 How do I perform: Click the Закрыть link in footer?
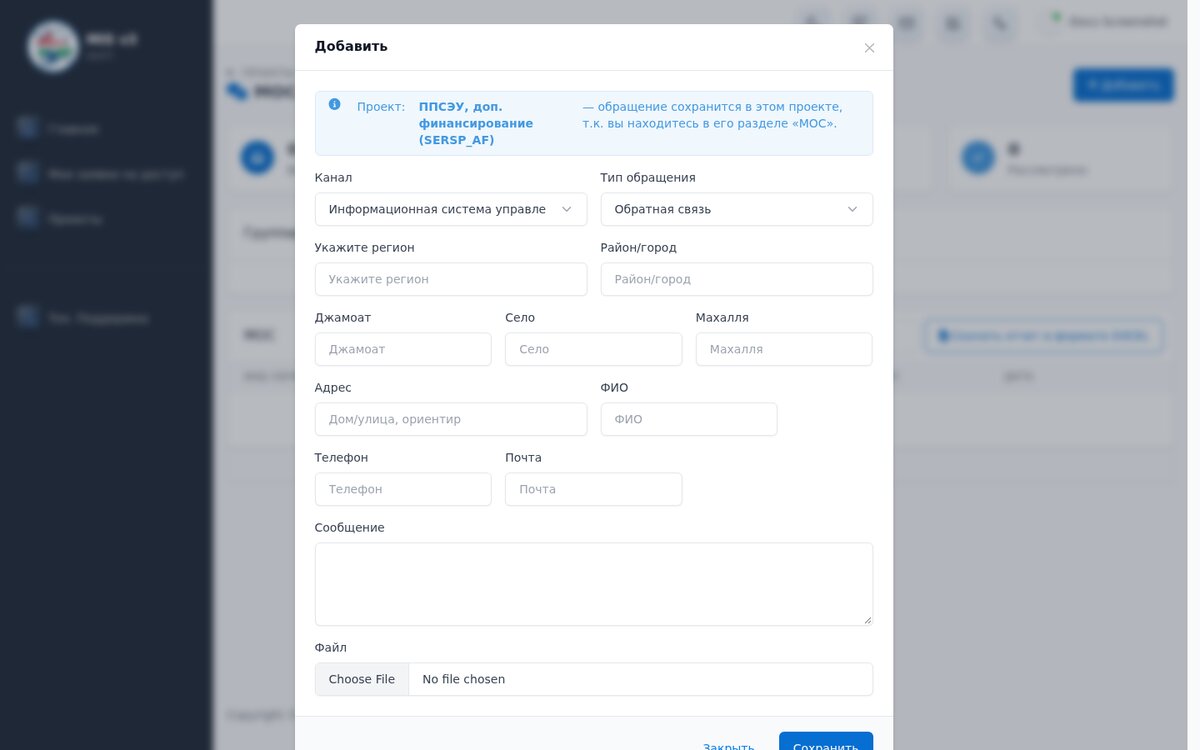[x=729, y=746]
